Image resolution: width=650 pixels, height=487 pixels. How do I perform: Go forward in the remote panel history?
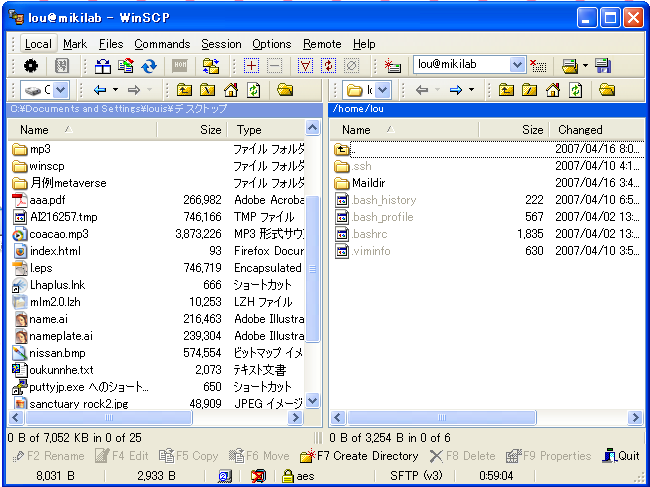456,90
